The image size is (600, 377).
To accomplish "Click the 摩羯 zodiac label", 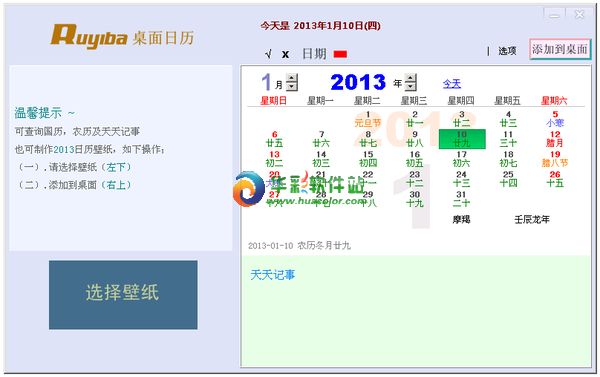I will [461, 219].
